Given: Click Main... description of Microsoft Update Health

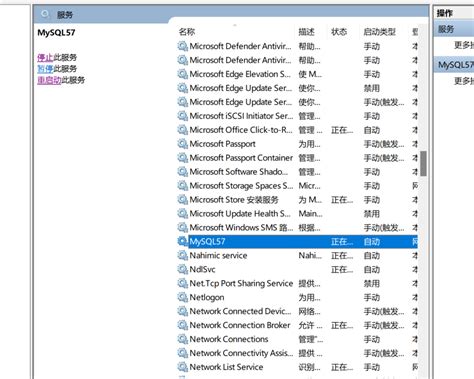Looking at the screenshot, I should (x=310, y=214).
